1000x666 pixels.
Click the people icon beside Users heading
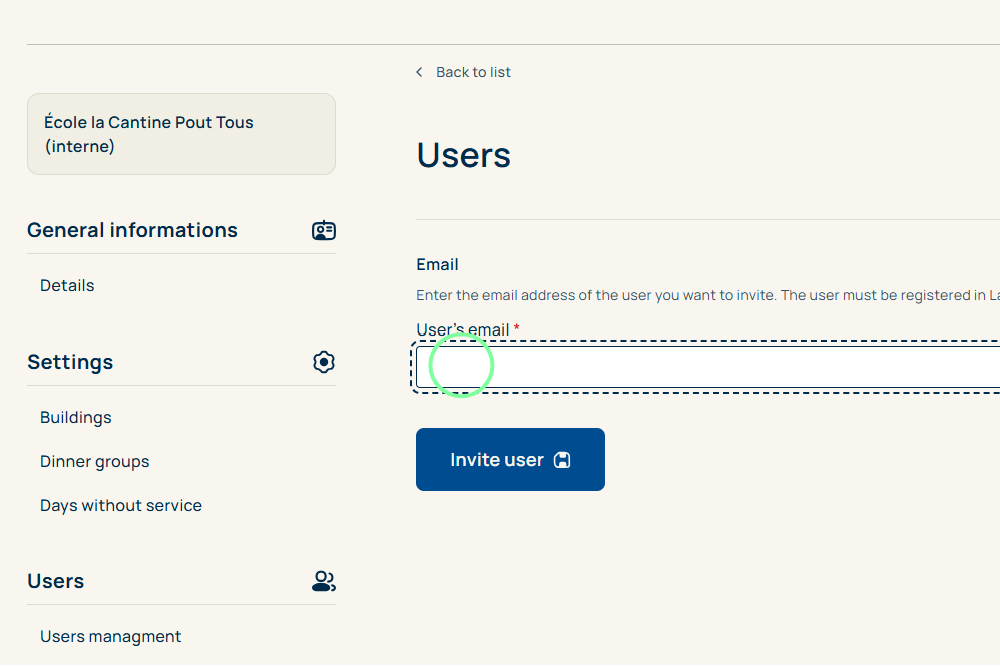(x=324, y=581)
